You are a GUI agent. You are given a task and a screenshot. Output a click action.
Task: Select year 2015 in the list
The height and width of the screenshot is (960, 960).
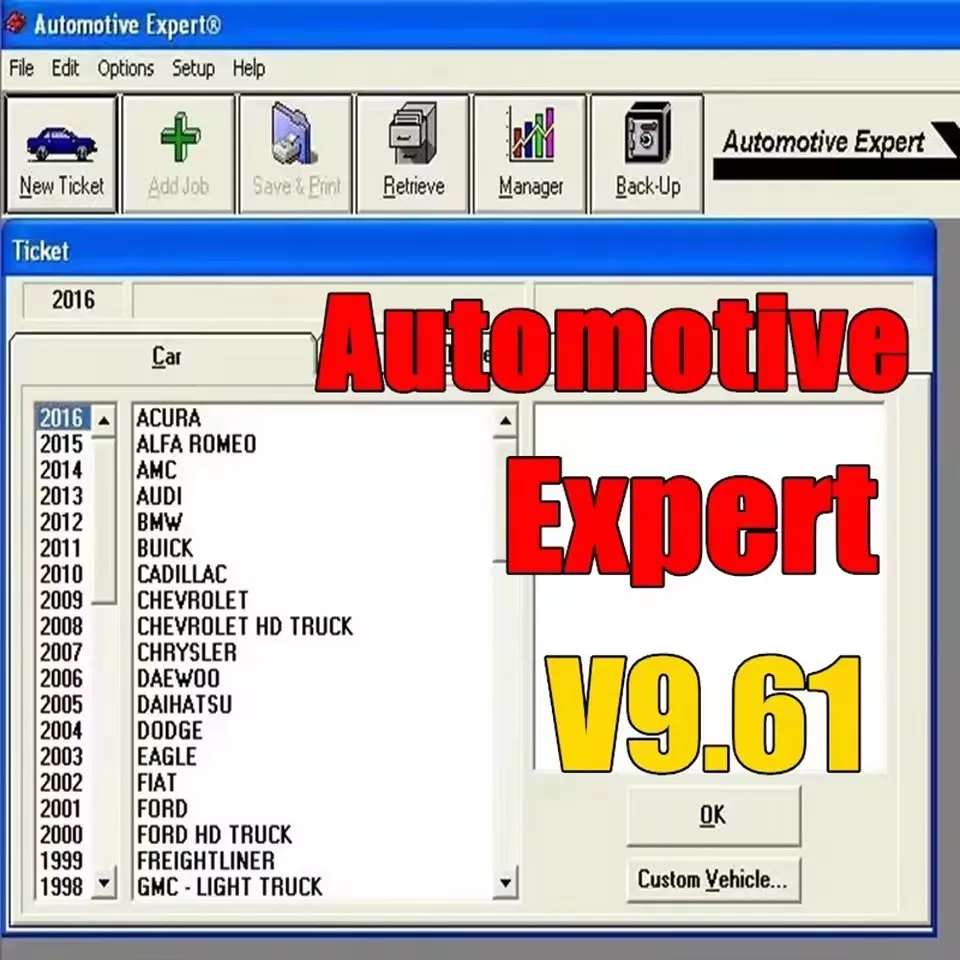(x=62, y=444)
